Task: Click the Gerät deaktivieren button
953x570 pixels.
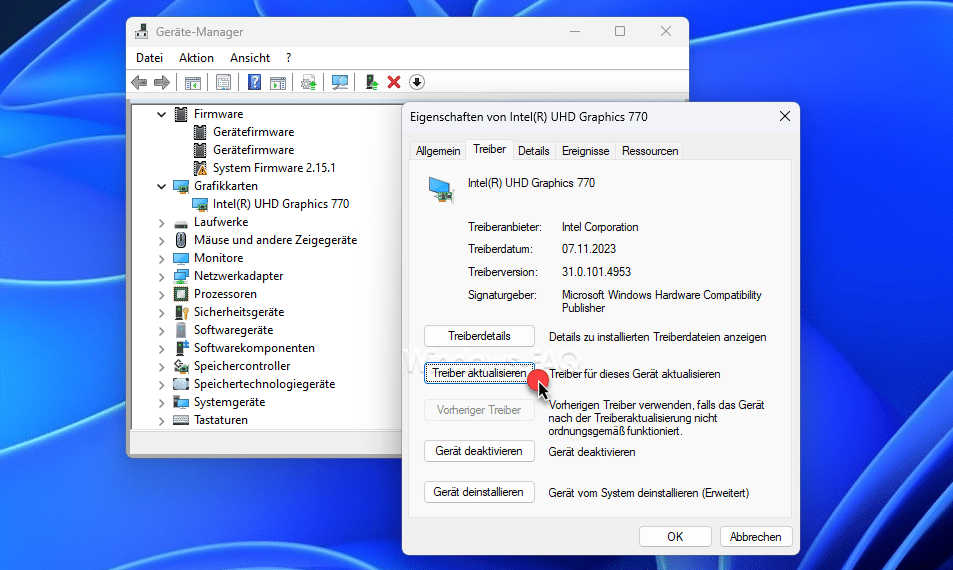Action: point(479,451)
